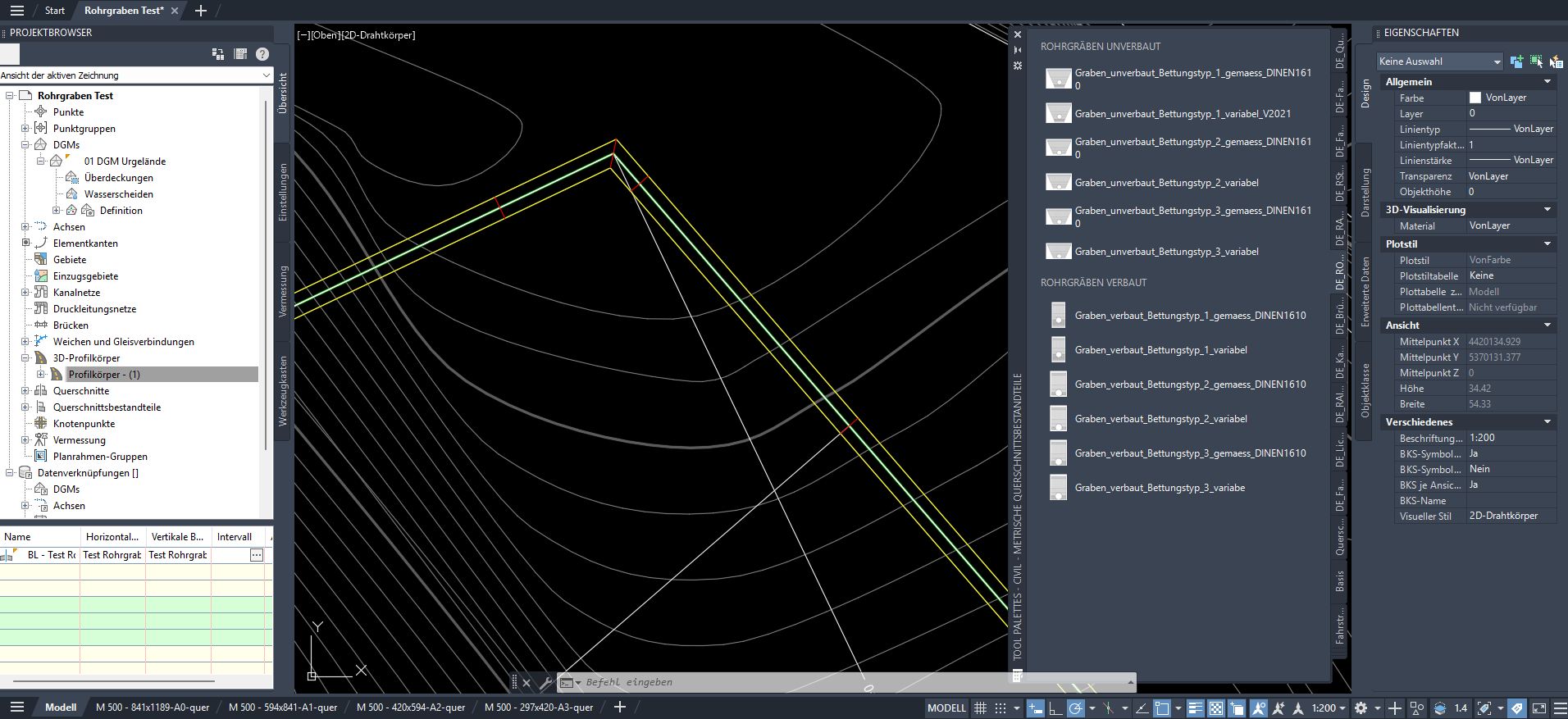Select the Einzugsgebiete tree item
The image size is (1568, 719).
click(x=85, y=276)
